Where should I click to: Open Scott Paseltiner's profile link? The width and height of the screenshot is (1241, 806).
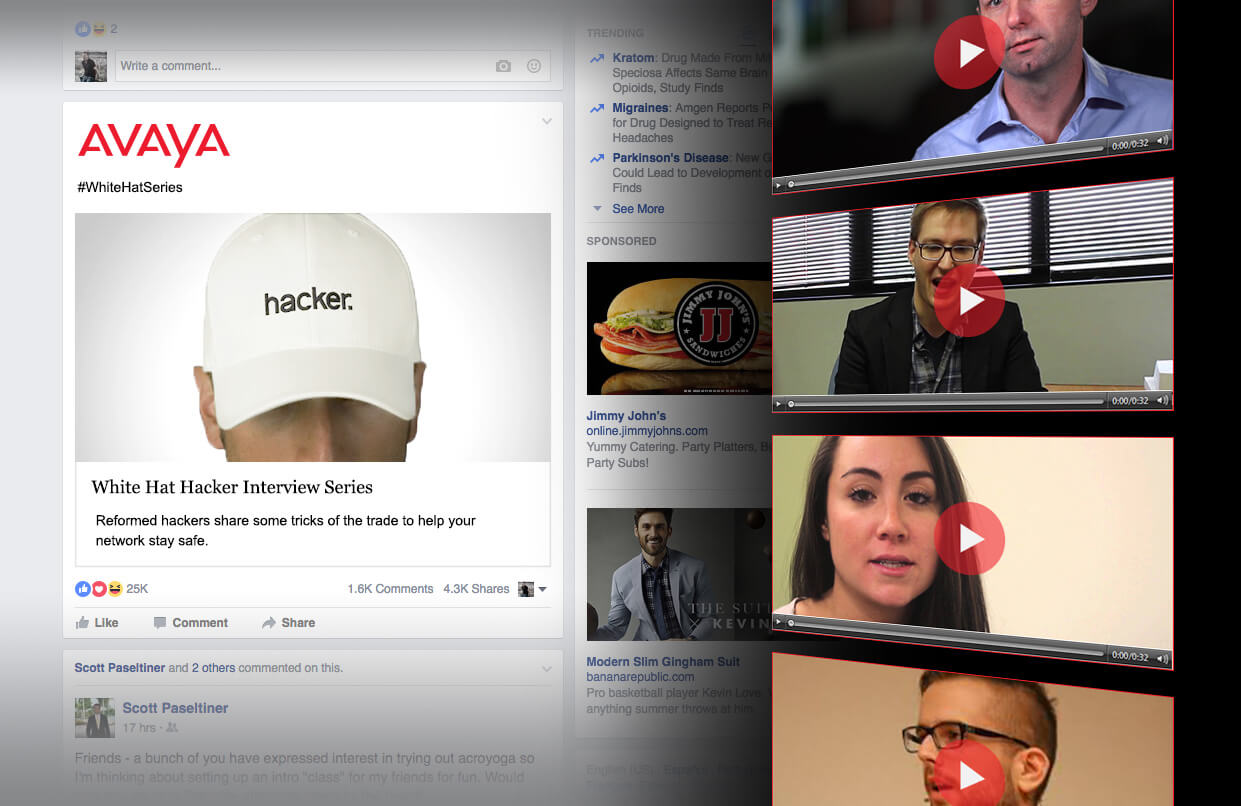(175, 708)
